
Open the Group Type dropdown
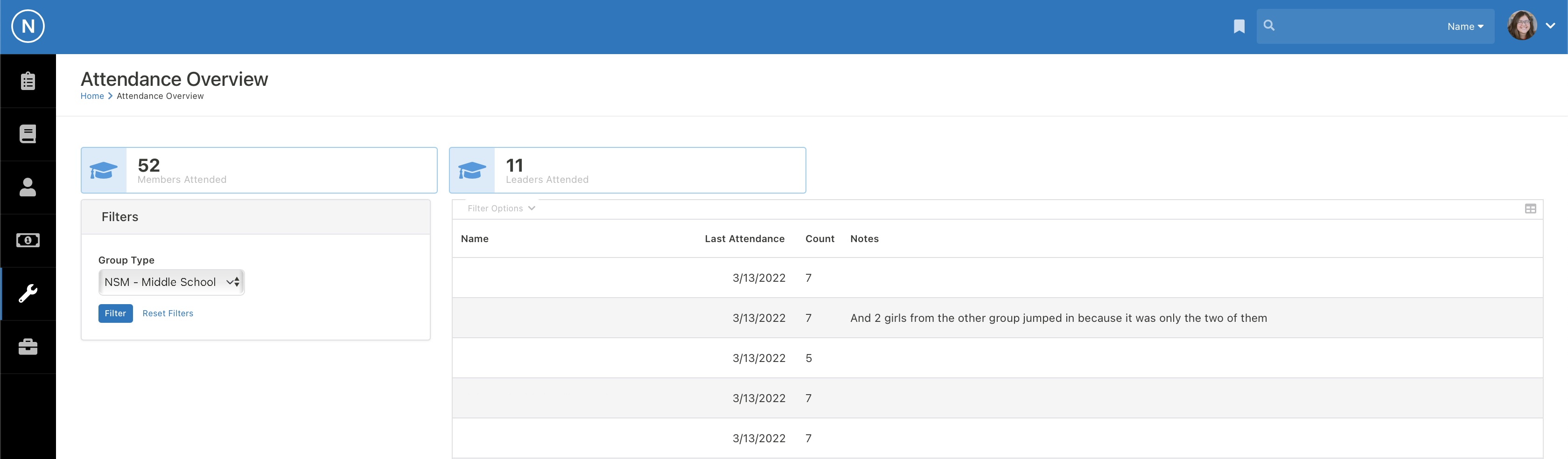[x=171, y=282]
